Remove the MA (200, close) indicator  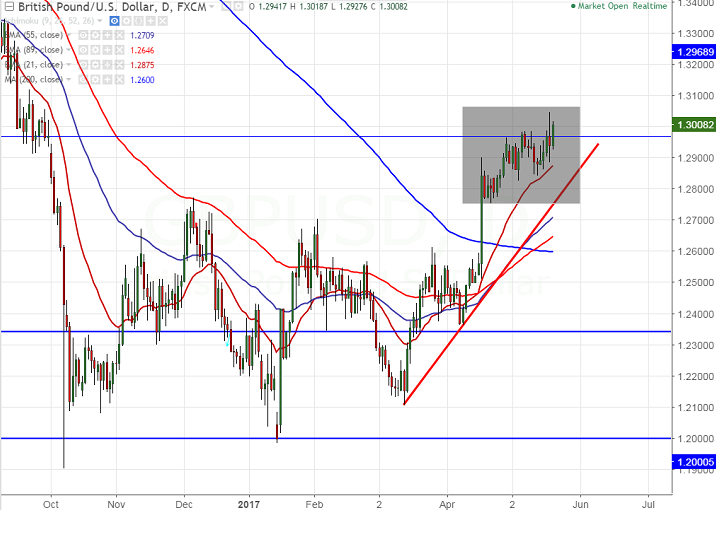[119, 80]
